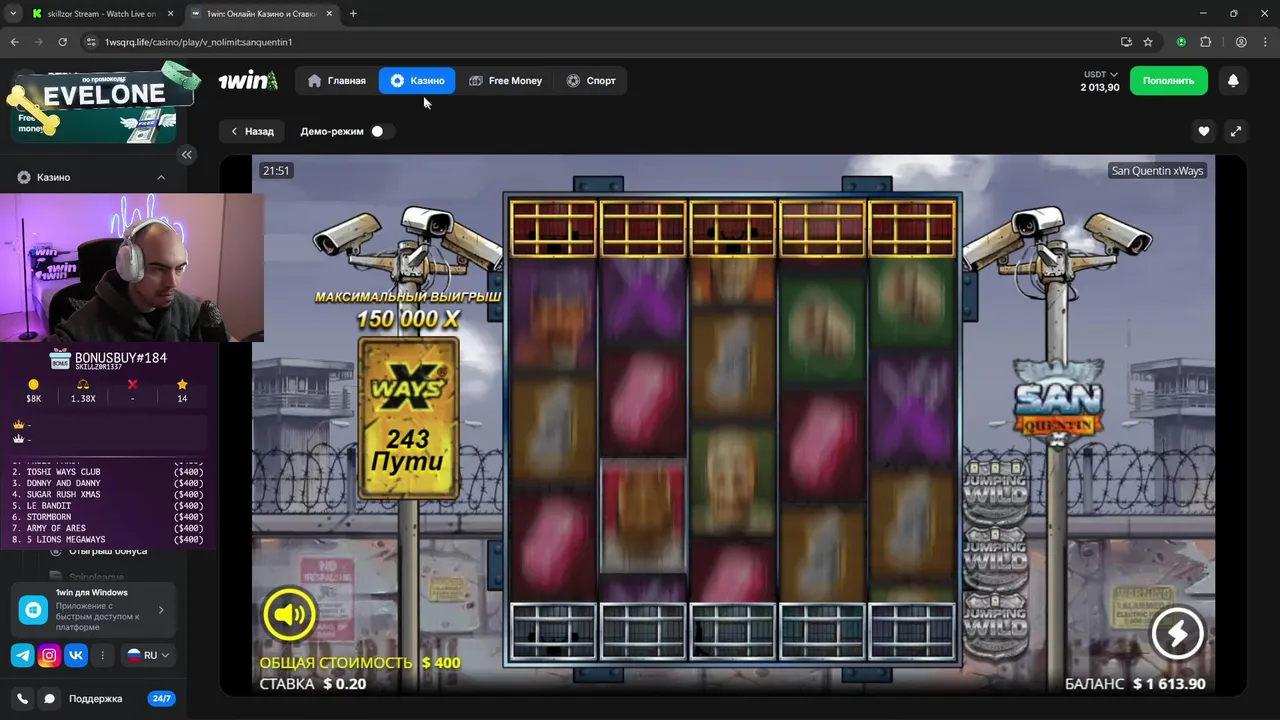
Task: Open the Instagram social link
Action: click(x=49, y=655)
